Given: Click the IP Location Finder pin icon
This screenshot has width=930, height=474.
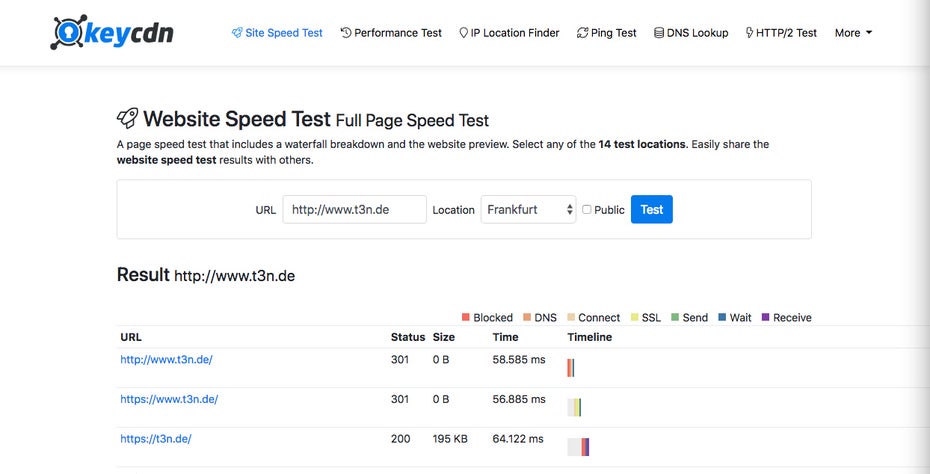Looking at the screenshot, I should tap(464, 33).
